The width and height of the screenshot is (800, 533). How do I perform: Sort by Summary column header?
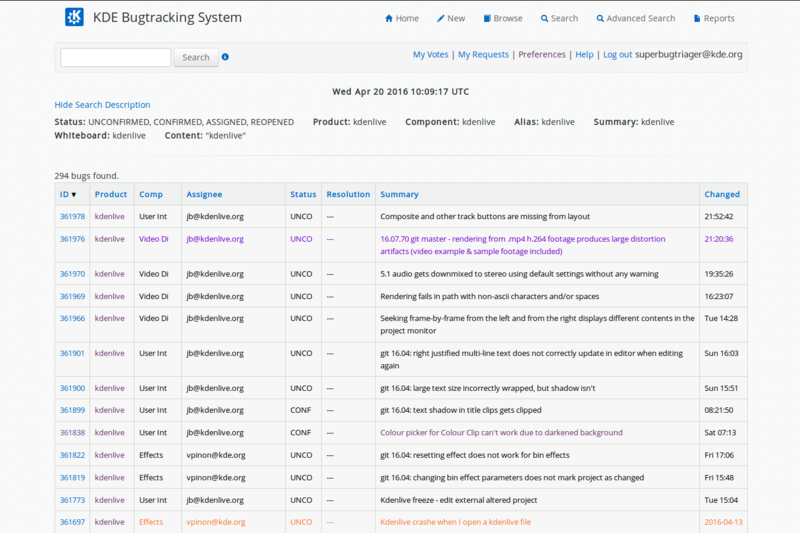pyautogui.click(x=399, y=194)
